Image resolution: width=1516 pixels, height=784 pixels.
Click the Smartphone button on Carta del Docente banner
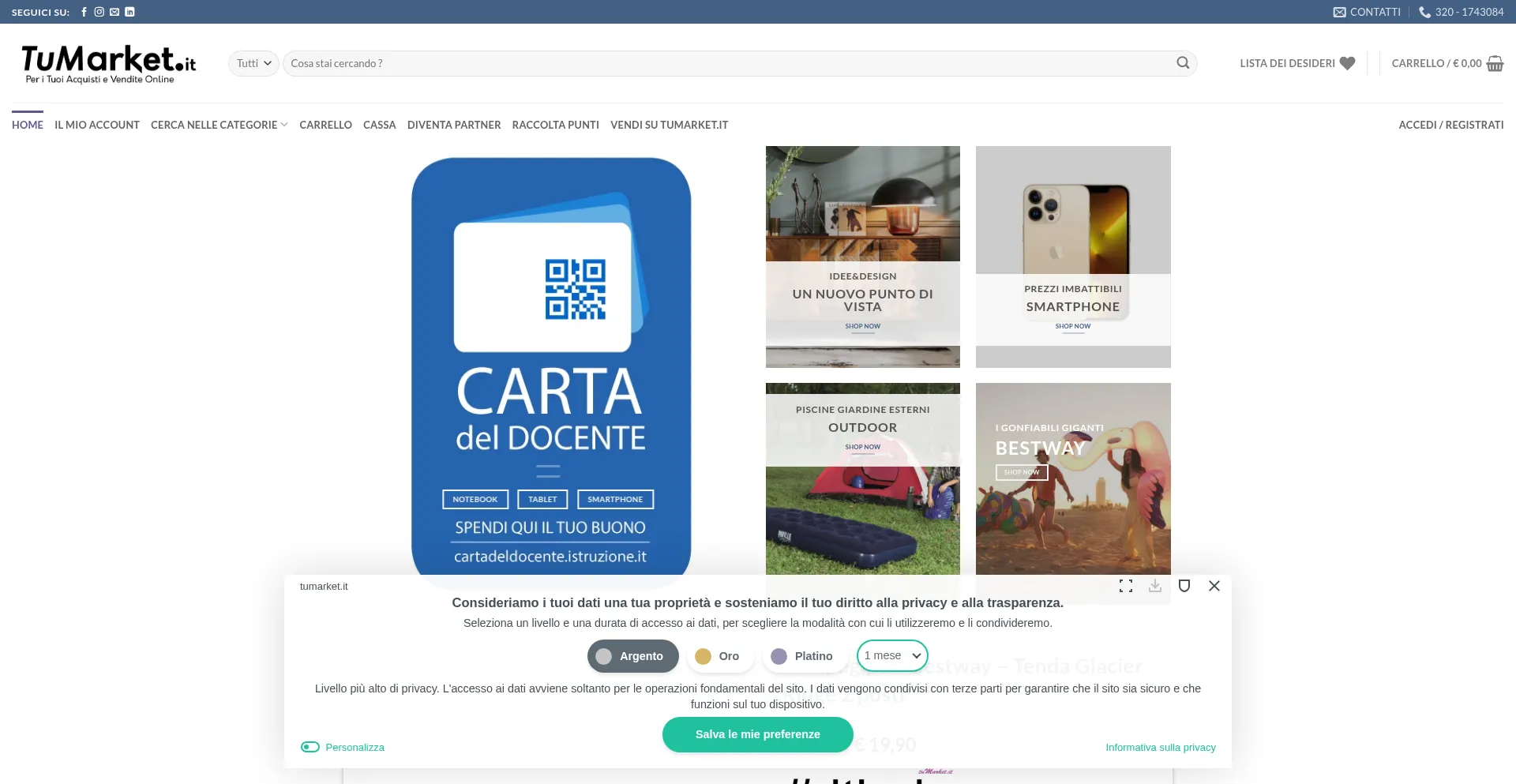[615, 499]
